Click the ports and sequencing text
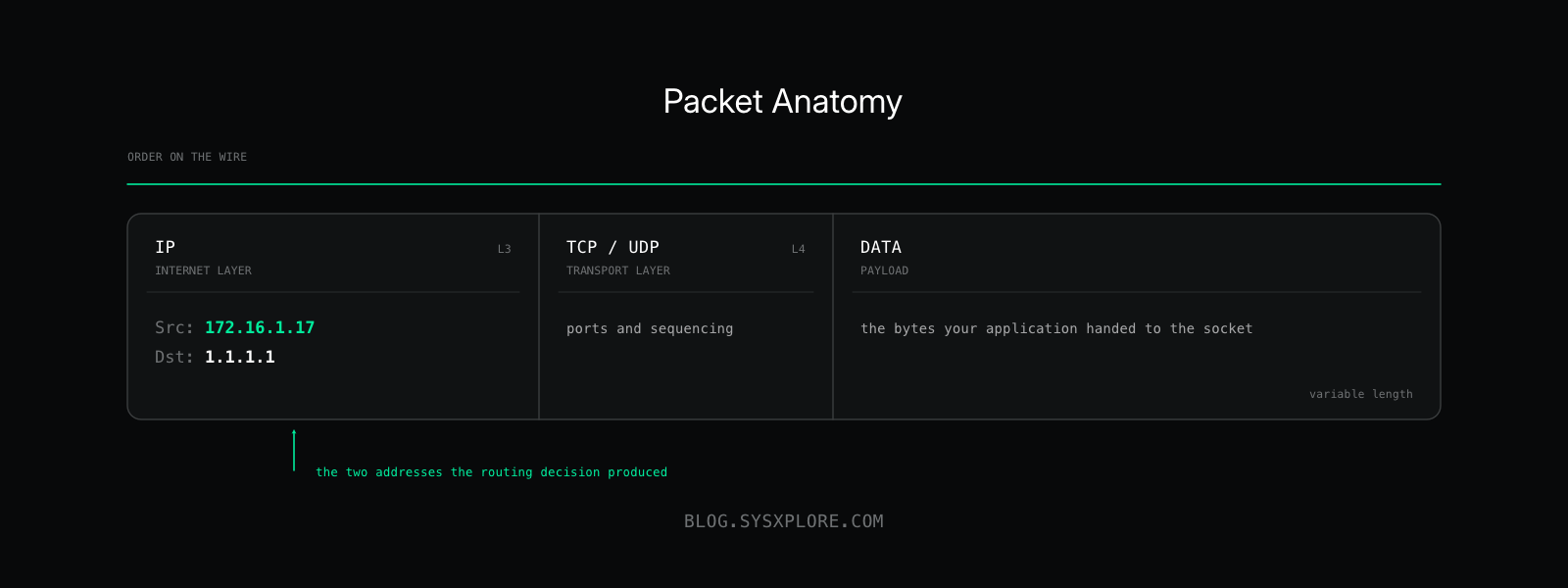 650,328
